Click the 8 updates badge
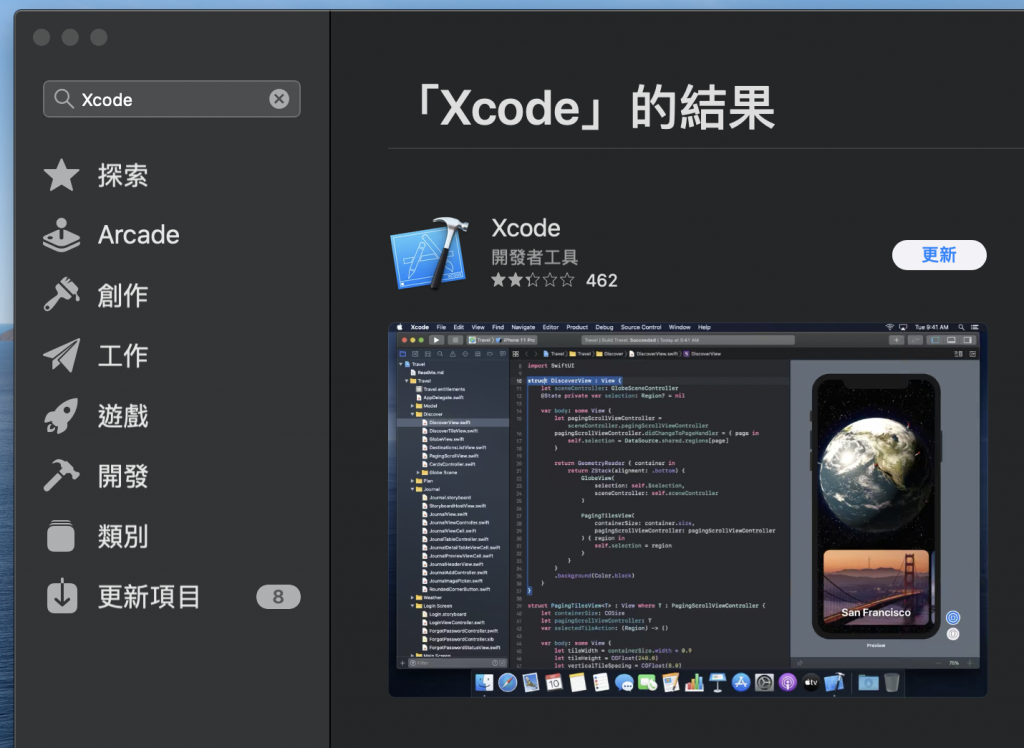1024x748 pixels. click(x=278, y=596)
